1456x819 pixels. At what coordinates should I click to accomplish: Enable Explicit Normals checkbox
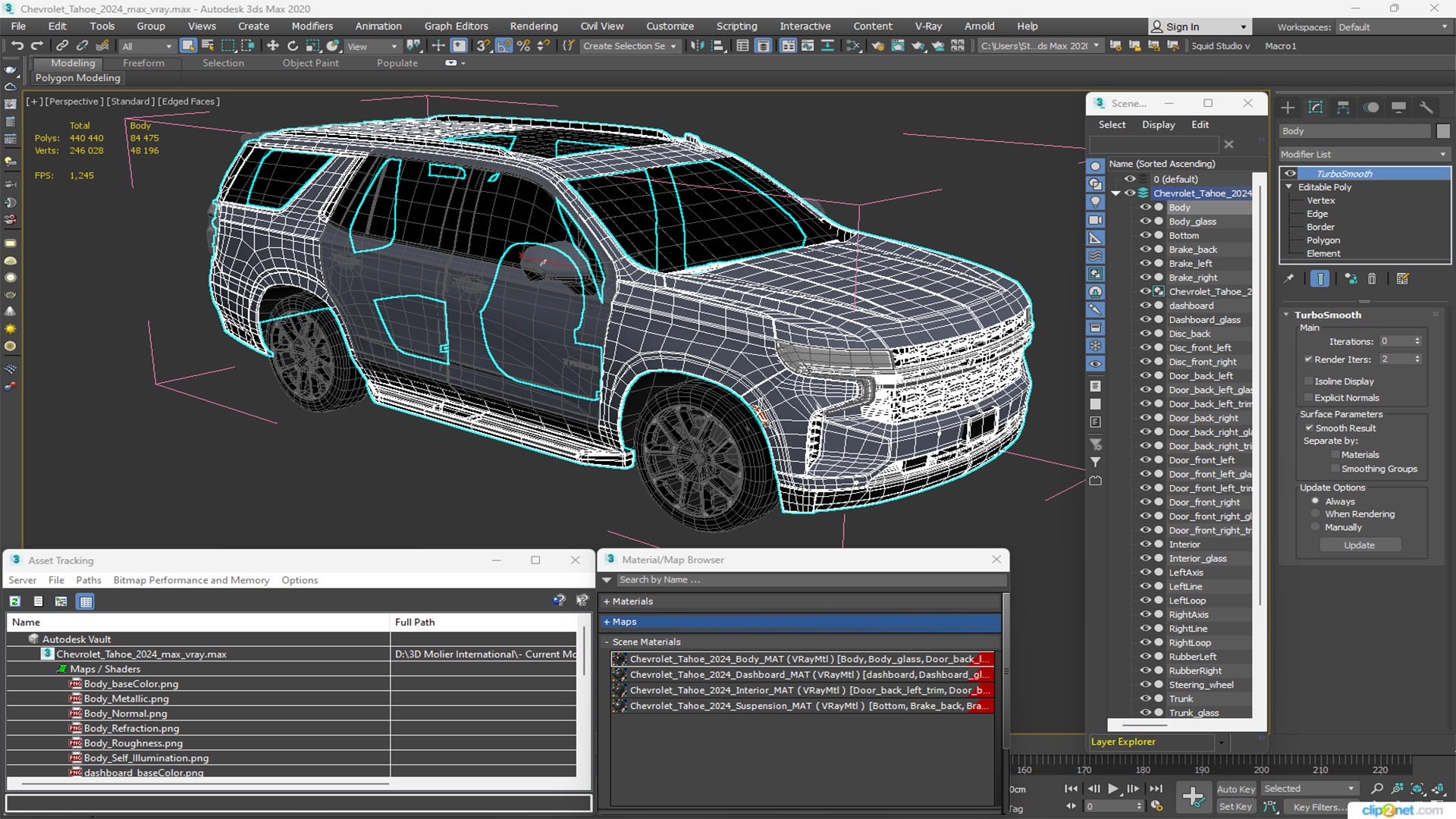(1308, 398)
